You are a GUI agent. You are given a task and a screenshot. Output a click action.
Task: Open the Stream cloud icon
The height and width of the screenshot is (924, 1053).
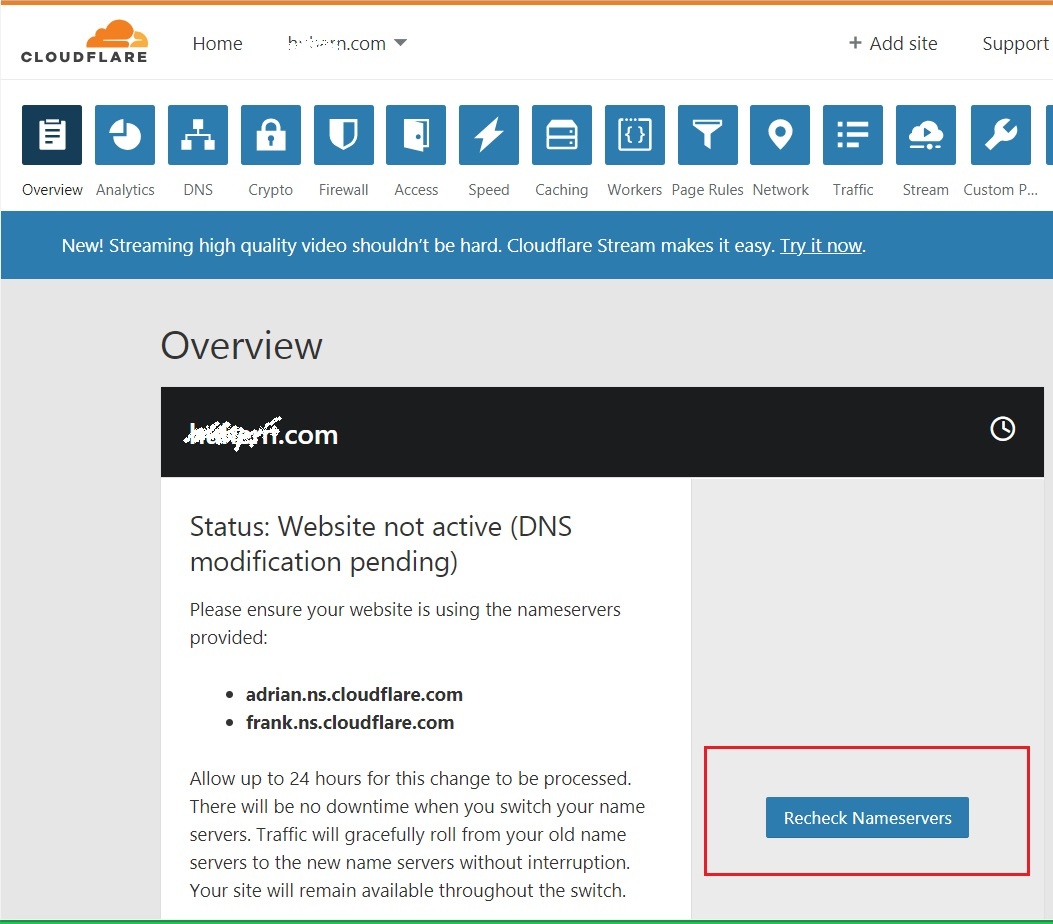[x=926, y=135]
